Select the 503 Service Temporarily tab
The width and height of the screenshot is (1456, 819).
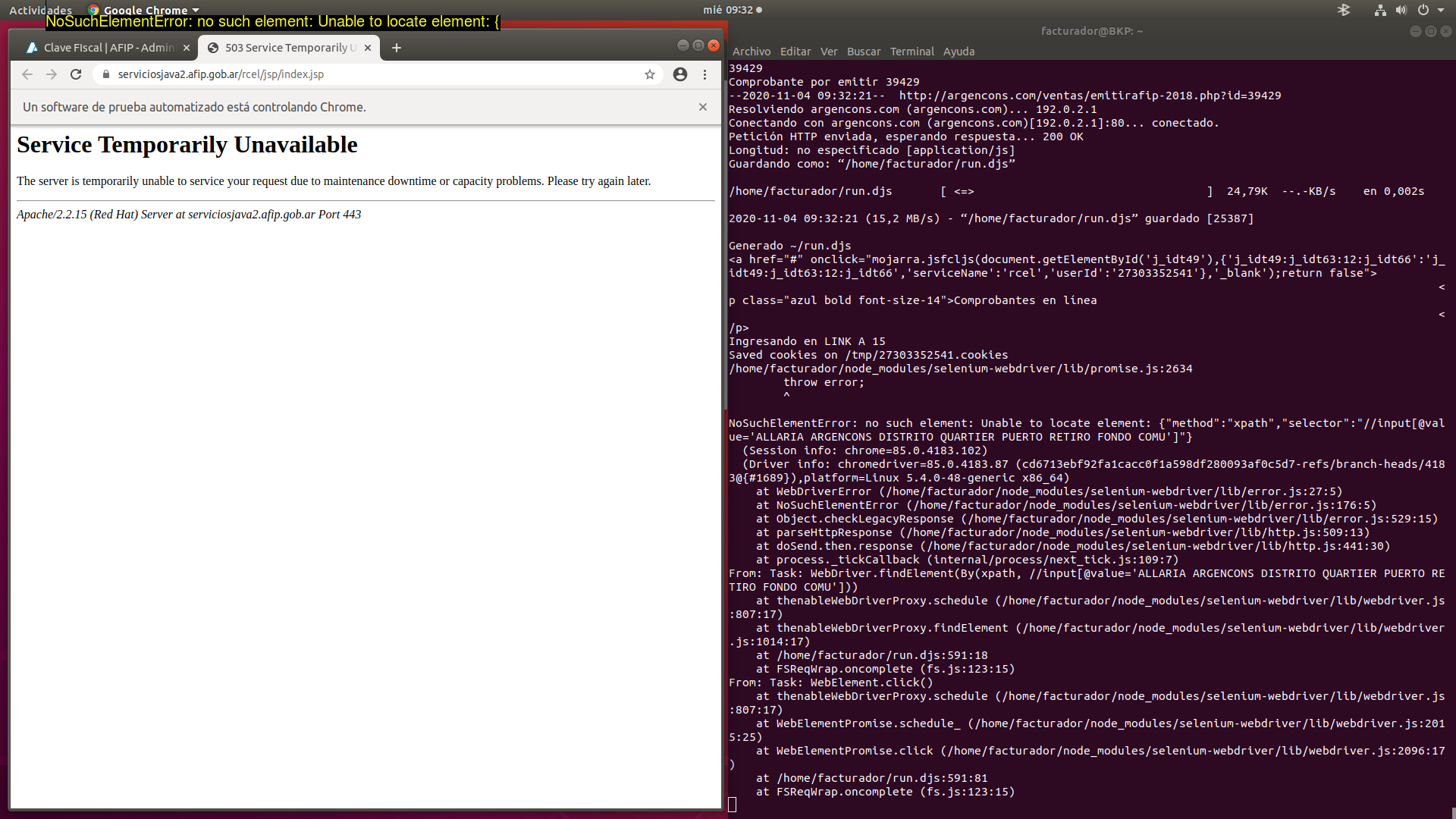[290, 48]
